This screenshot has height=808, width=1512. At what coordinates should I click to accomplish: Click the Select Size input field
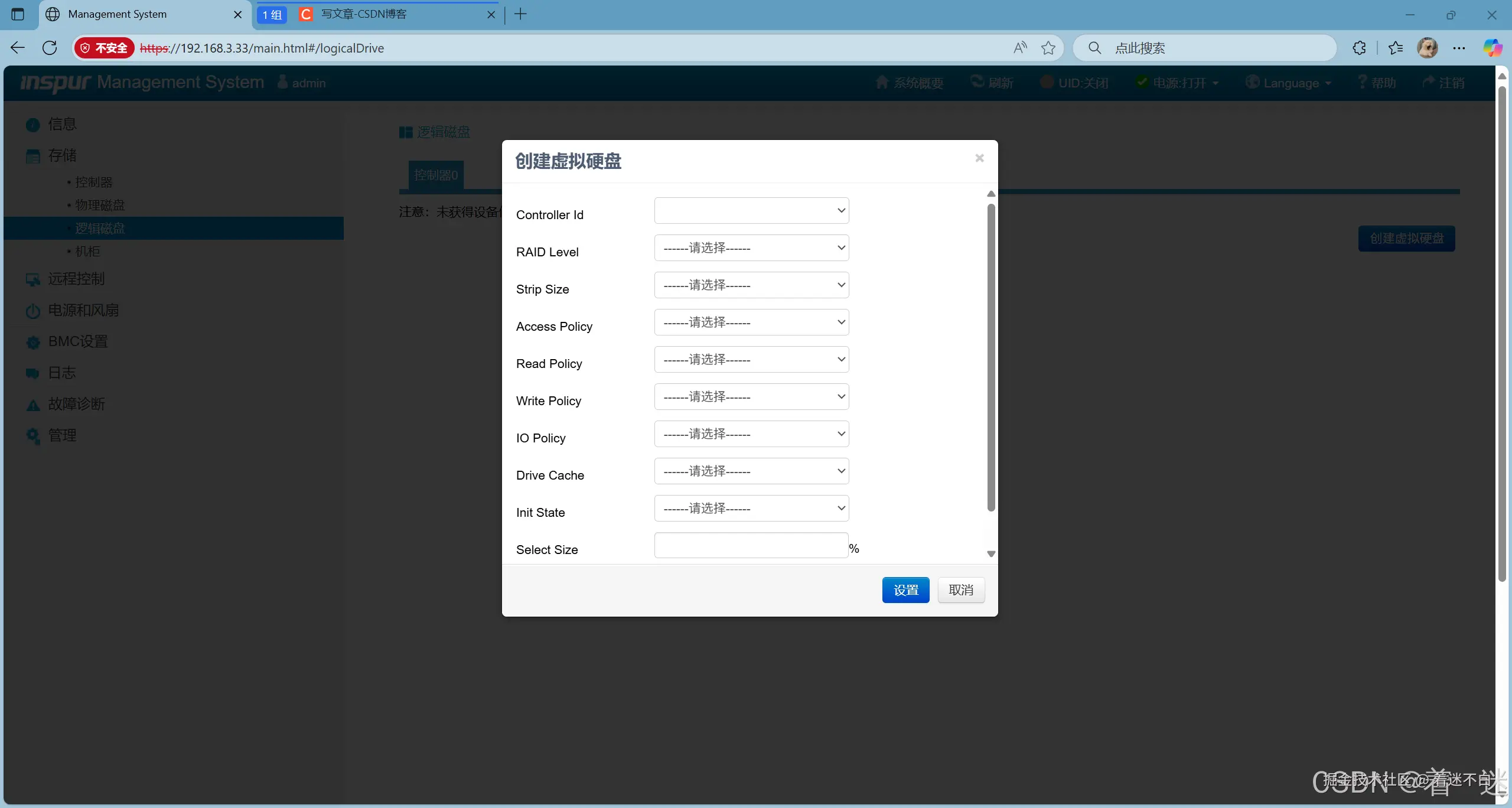click(751, 545)
